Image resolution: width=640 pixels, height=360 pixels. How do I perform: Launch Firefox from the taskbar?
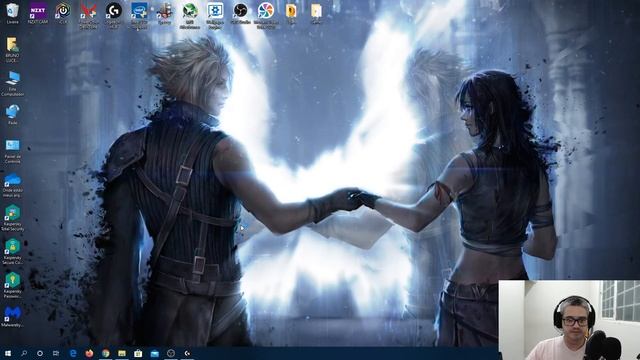click(x=89, y=353)
